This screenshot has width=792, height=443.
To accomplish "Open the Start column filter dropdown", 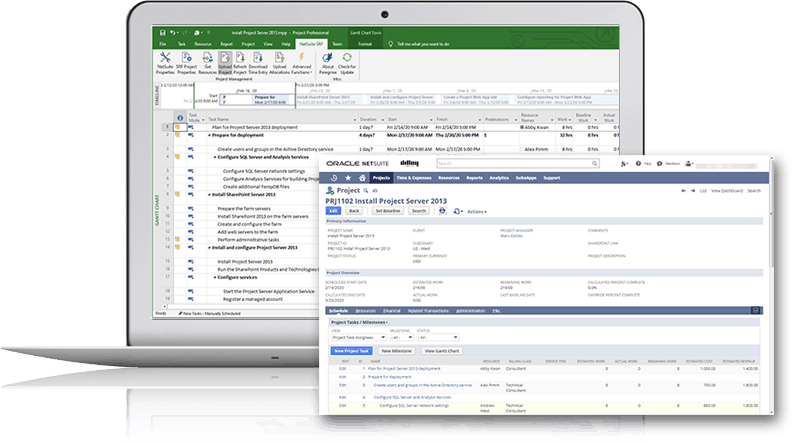I will 431,120.
